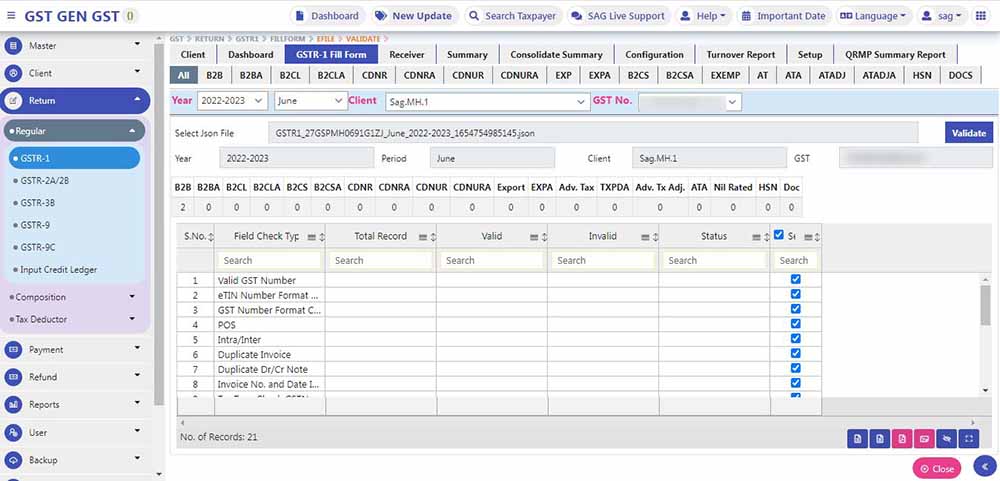
Task: Click the round blue collapse arrow icon
Action: [x=985, y=467]
